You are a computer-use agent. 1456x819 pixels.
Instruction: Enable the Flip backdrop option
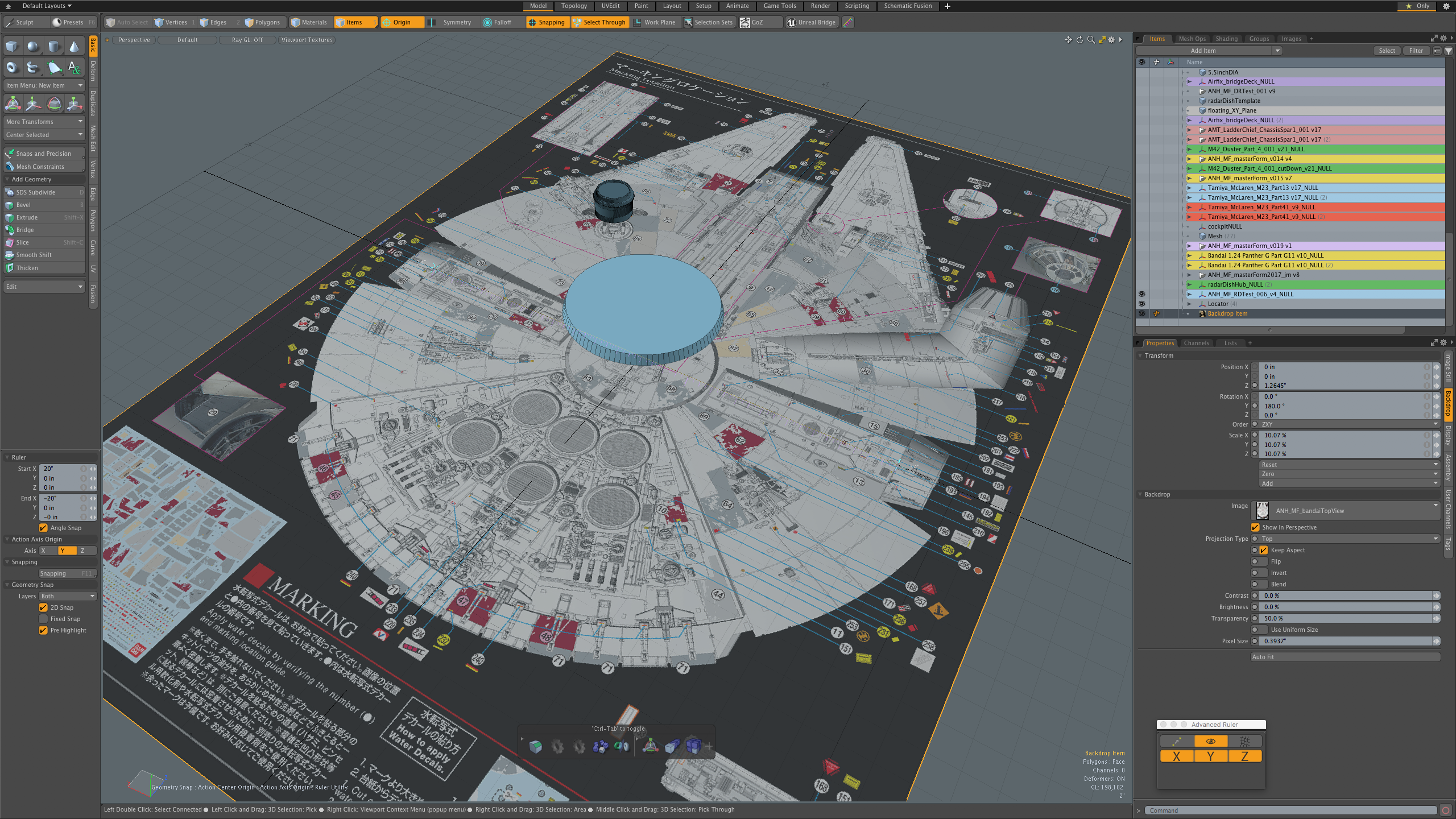point(1264,561)
